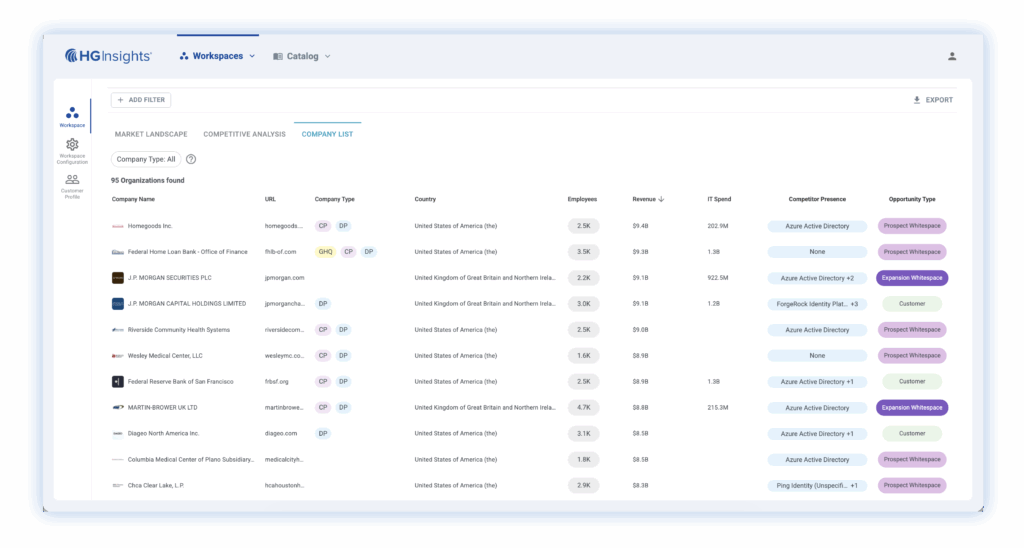Expand the Catalog dropdown menu
The image size is (1024, 548).
pos(301,56)
